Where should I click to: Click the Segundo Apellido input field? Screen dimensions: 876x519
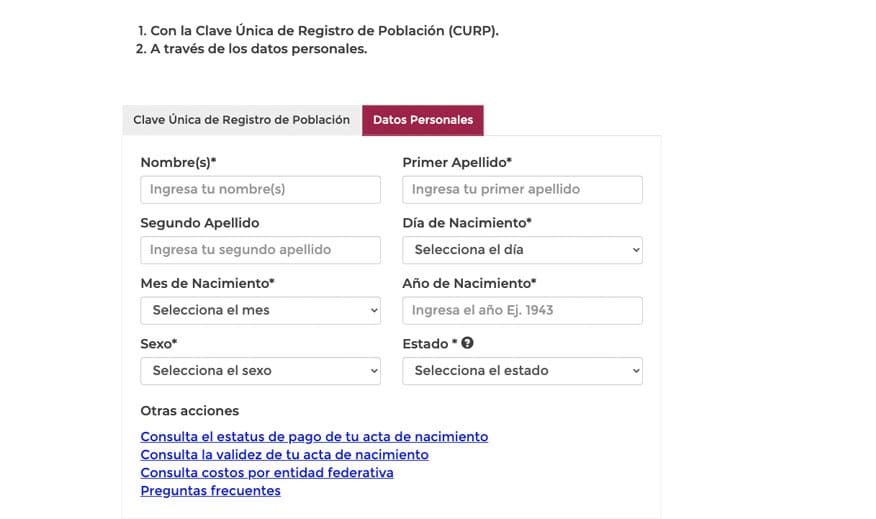click(260, 250)
